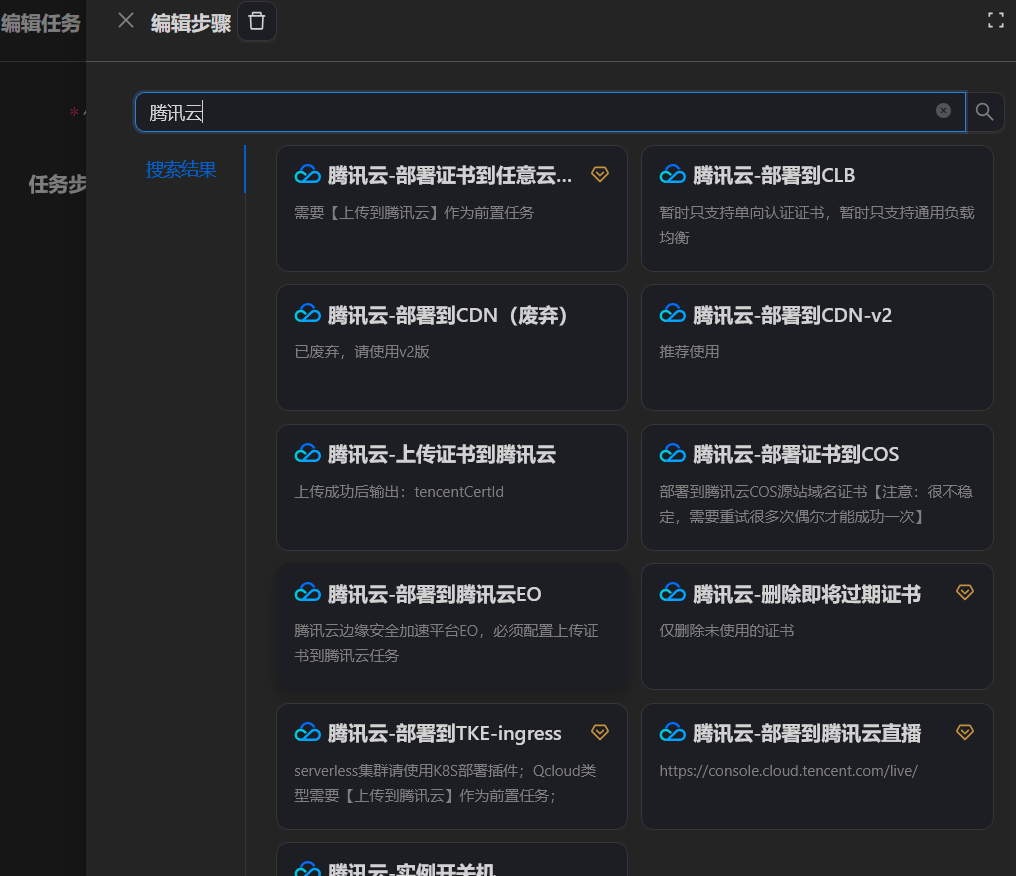Click cloud icon of 部署到腾讯云EO card
This screenshot has width=1016, height=876.
coord(307,593)
